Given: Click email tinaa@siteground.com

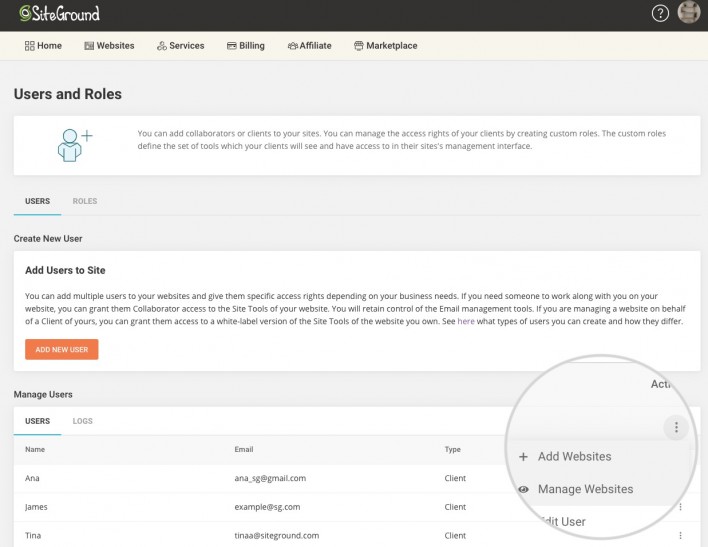Looking at the screenshot, I should pyautogui.click(x=277, y=535).
